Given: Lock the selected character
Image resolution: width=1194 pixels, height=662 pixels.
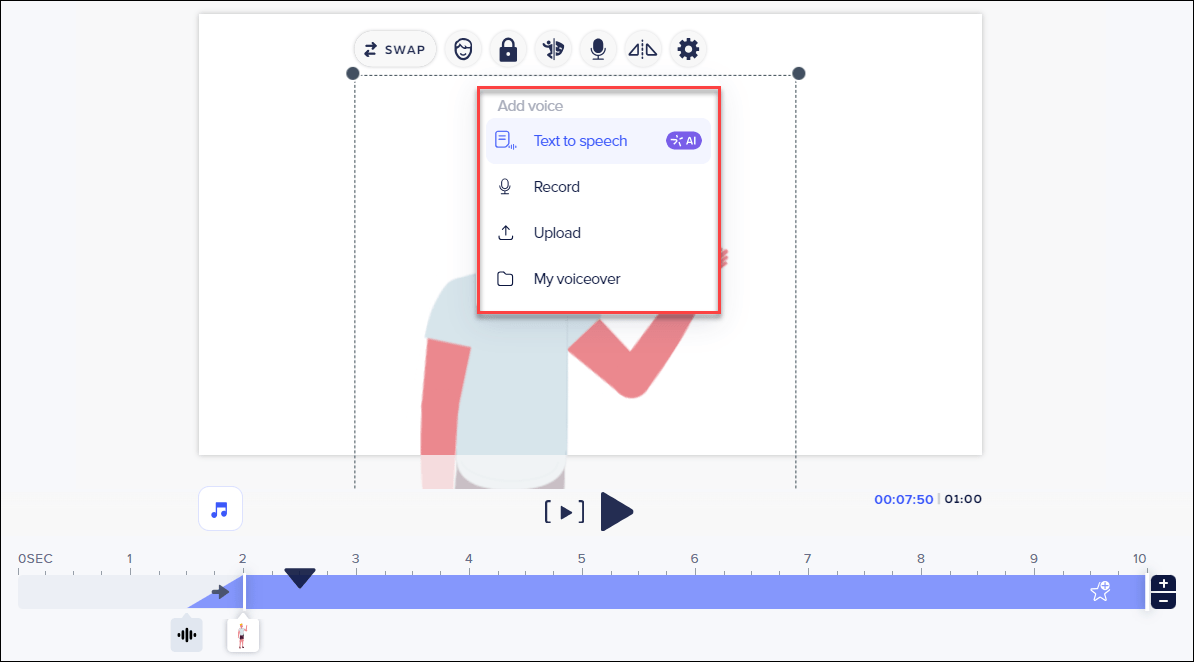Looking at the screenshot, I should (508, 49).
